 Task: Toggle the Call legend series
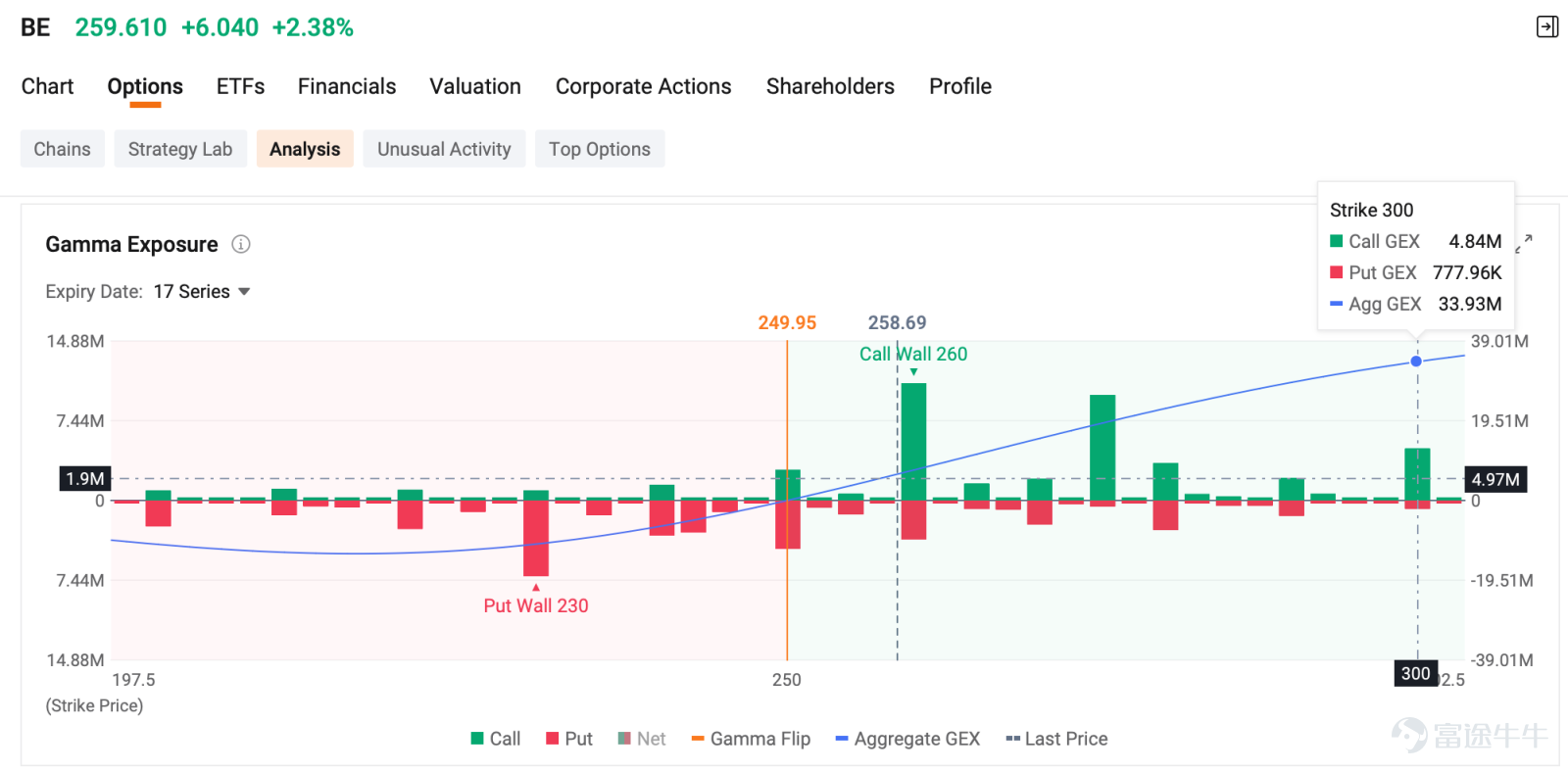(496, 739)
